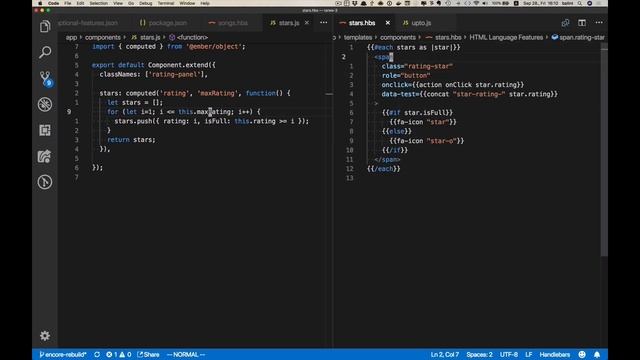
Task: Click the {{/each}} line in stars.hbs
Action: point(384,169)
